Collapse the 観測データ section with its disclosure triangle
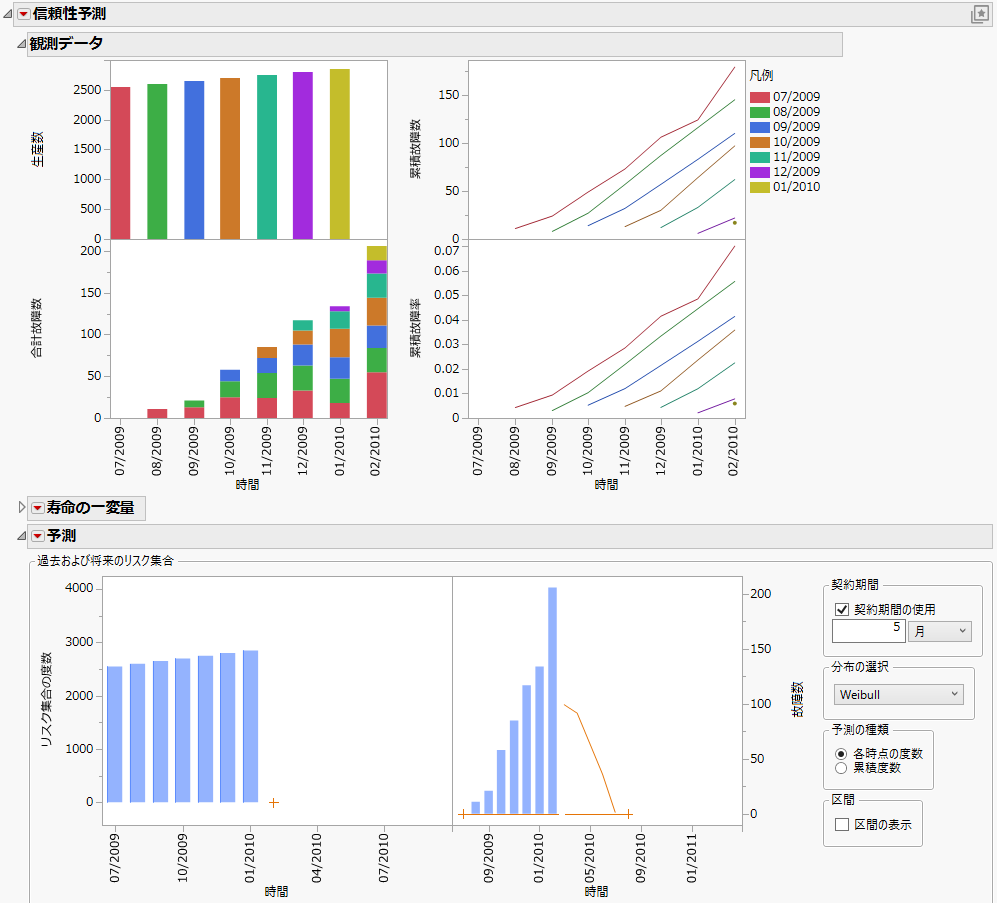The image size is (997, 903). pyautogui.click(x=23, y=44)
